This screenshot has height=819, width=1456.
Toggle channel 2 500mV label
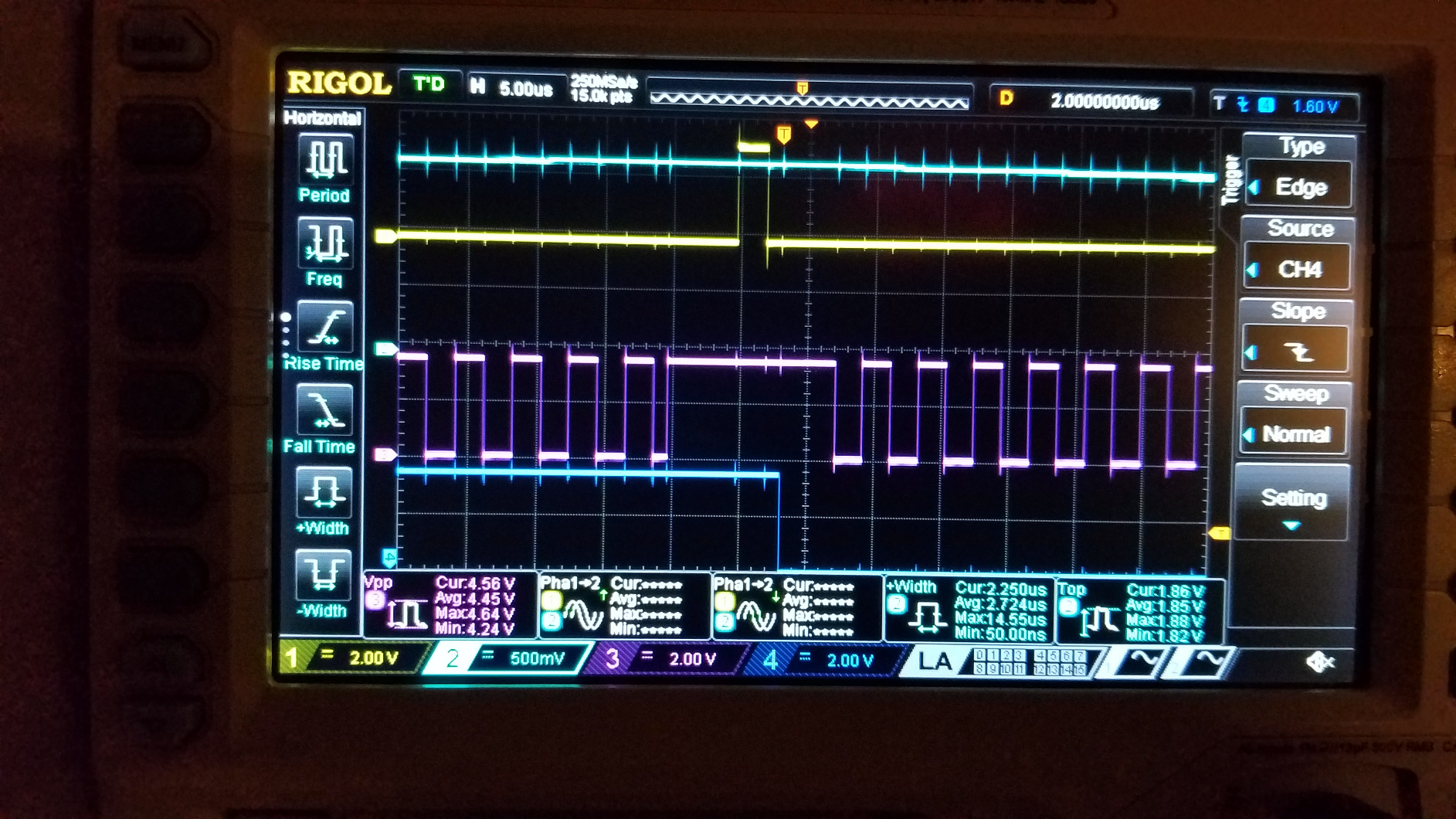point(510,658)
